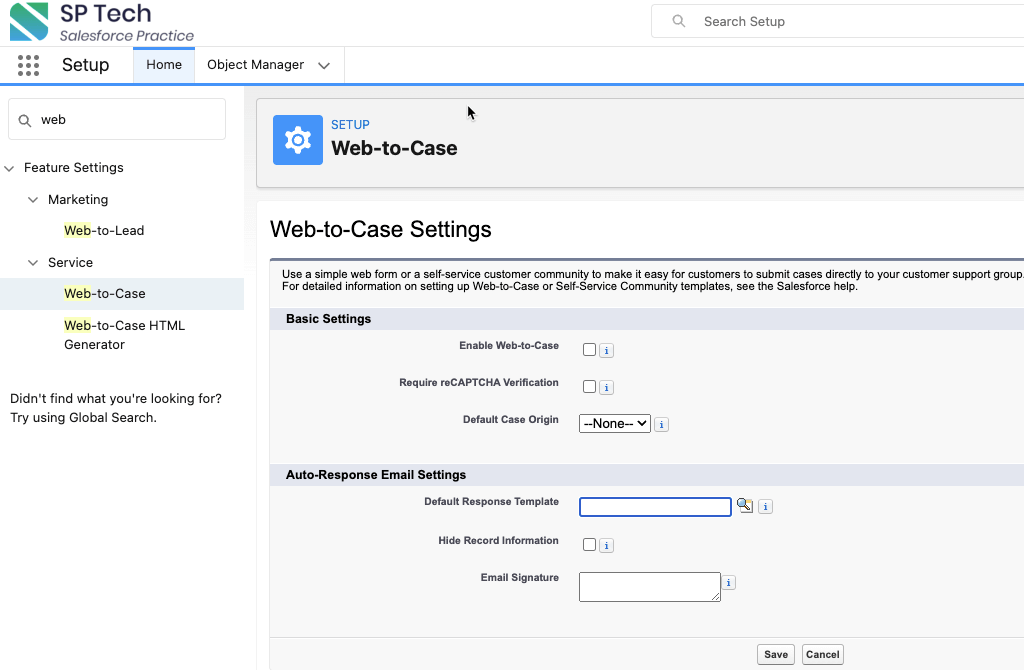Collapse the Feature Settings tree section
Screen dimensions: 1024x670
coord(10,168)
